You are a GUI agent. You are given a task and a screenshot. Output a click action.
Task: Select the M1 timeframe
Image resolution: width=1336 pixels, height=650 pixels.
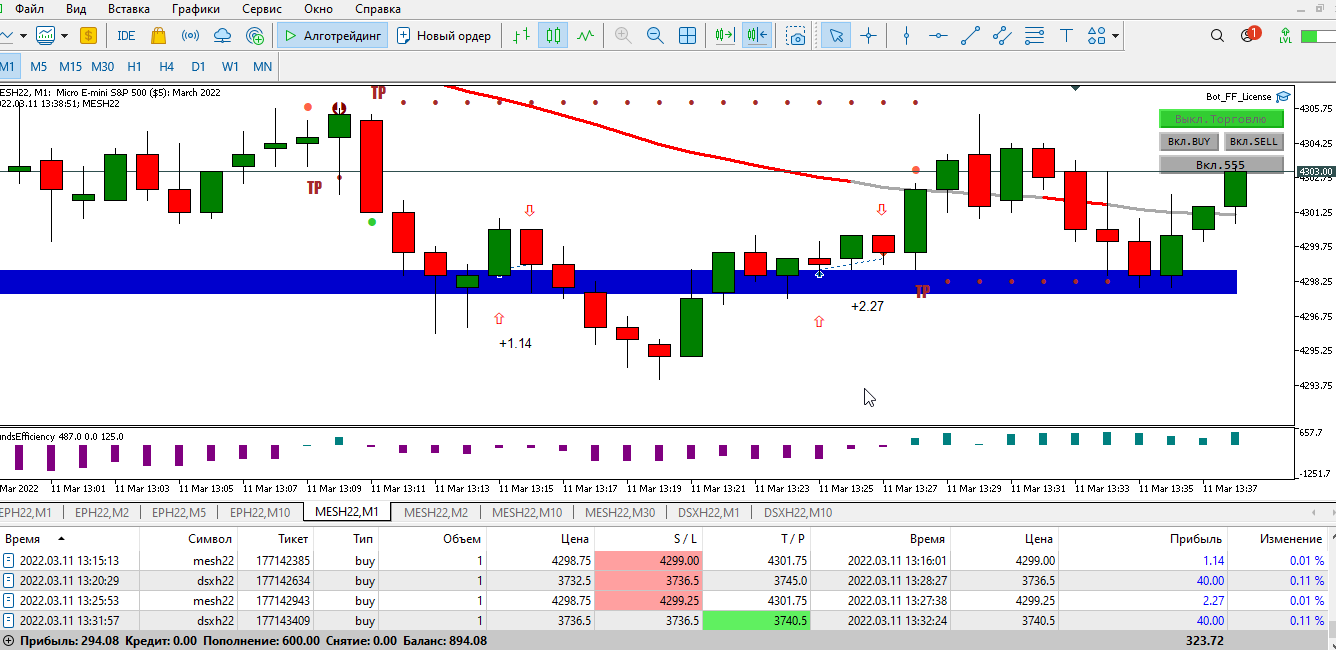pyautogui.click(x=8, y=67)
